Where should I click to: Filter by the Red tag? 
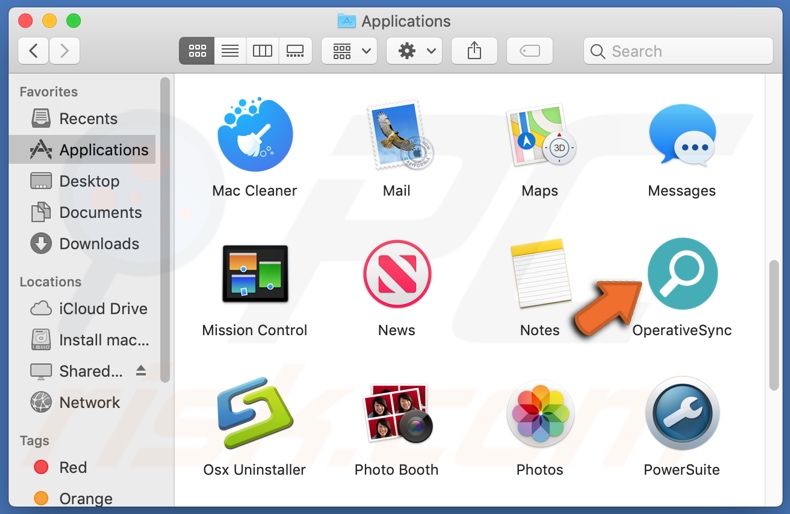point(82,467)
